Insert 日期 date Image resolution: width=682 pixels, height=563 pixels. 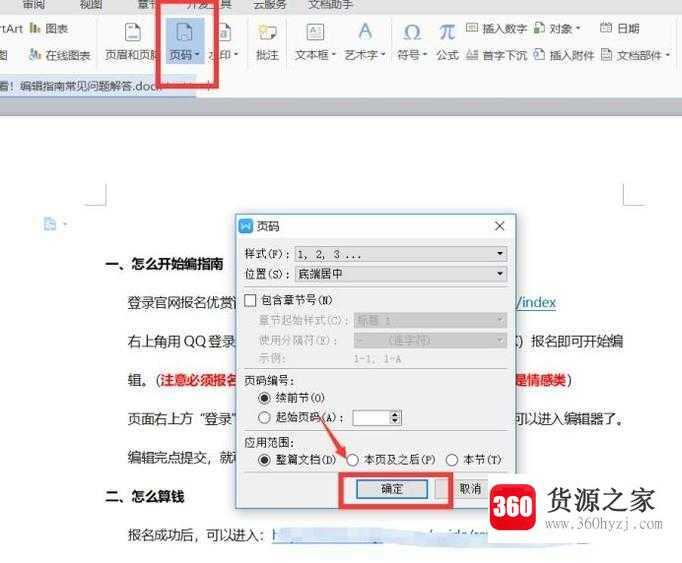tap(619, 29)
